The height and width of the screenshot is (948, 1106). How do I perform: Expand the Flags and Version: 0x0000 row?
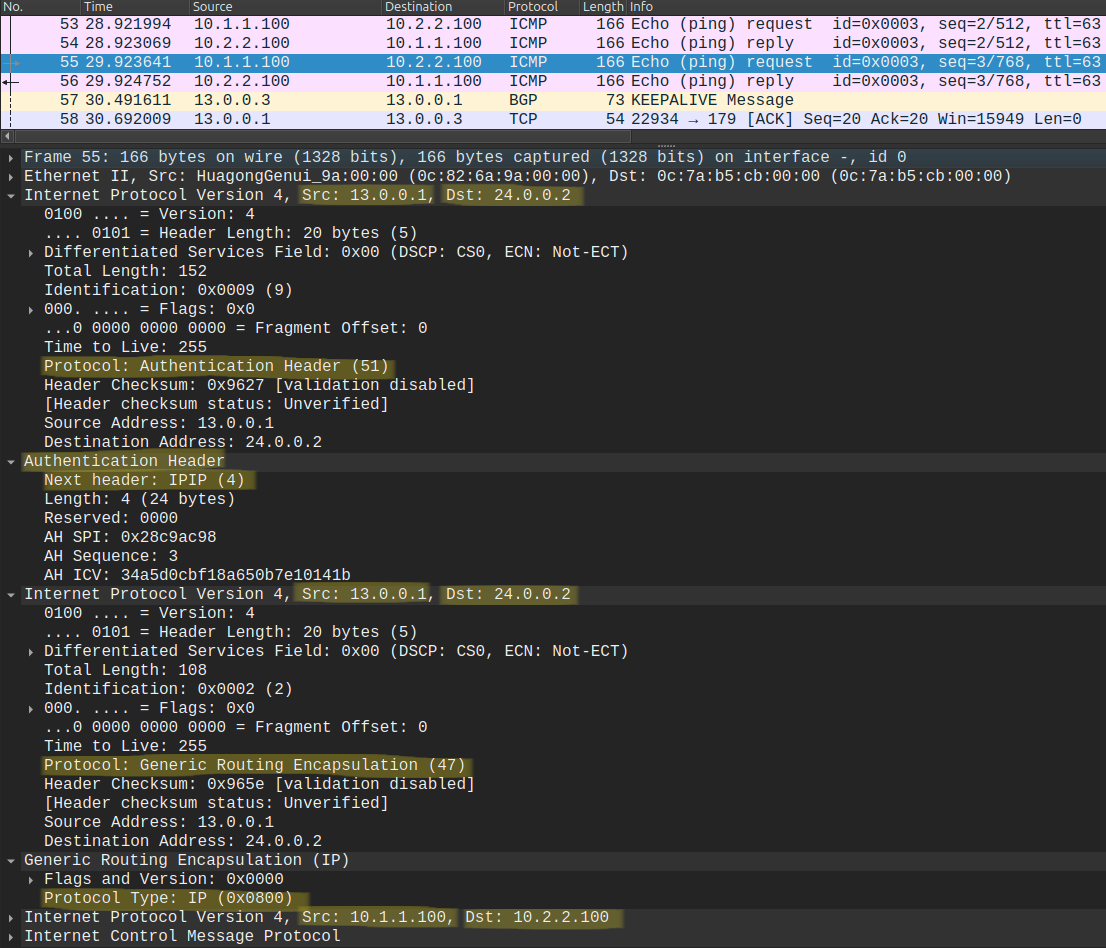[x=30, y=880]
